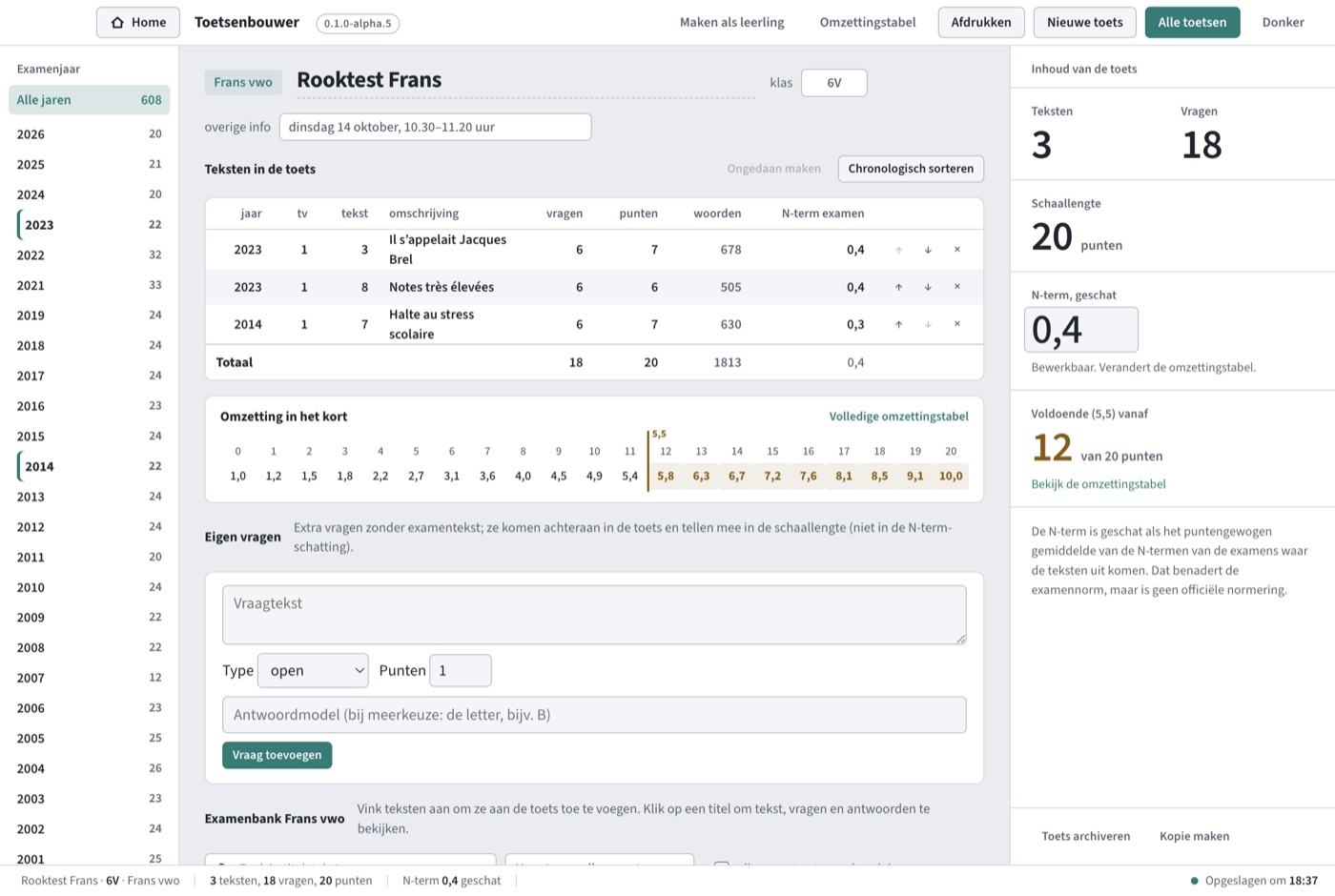Click the version badge 0.1.0-alpha.5

click(x=358, y=23)
